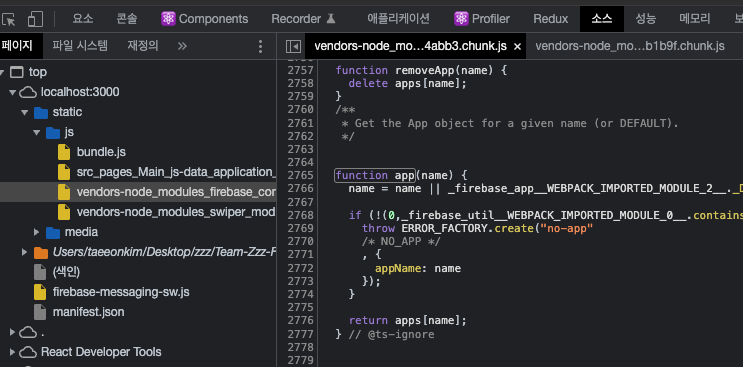
Task: Open the 성능 tab
Action: pos(645,19)
